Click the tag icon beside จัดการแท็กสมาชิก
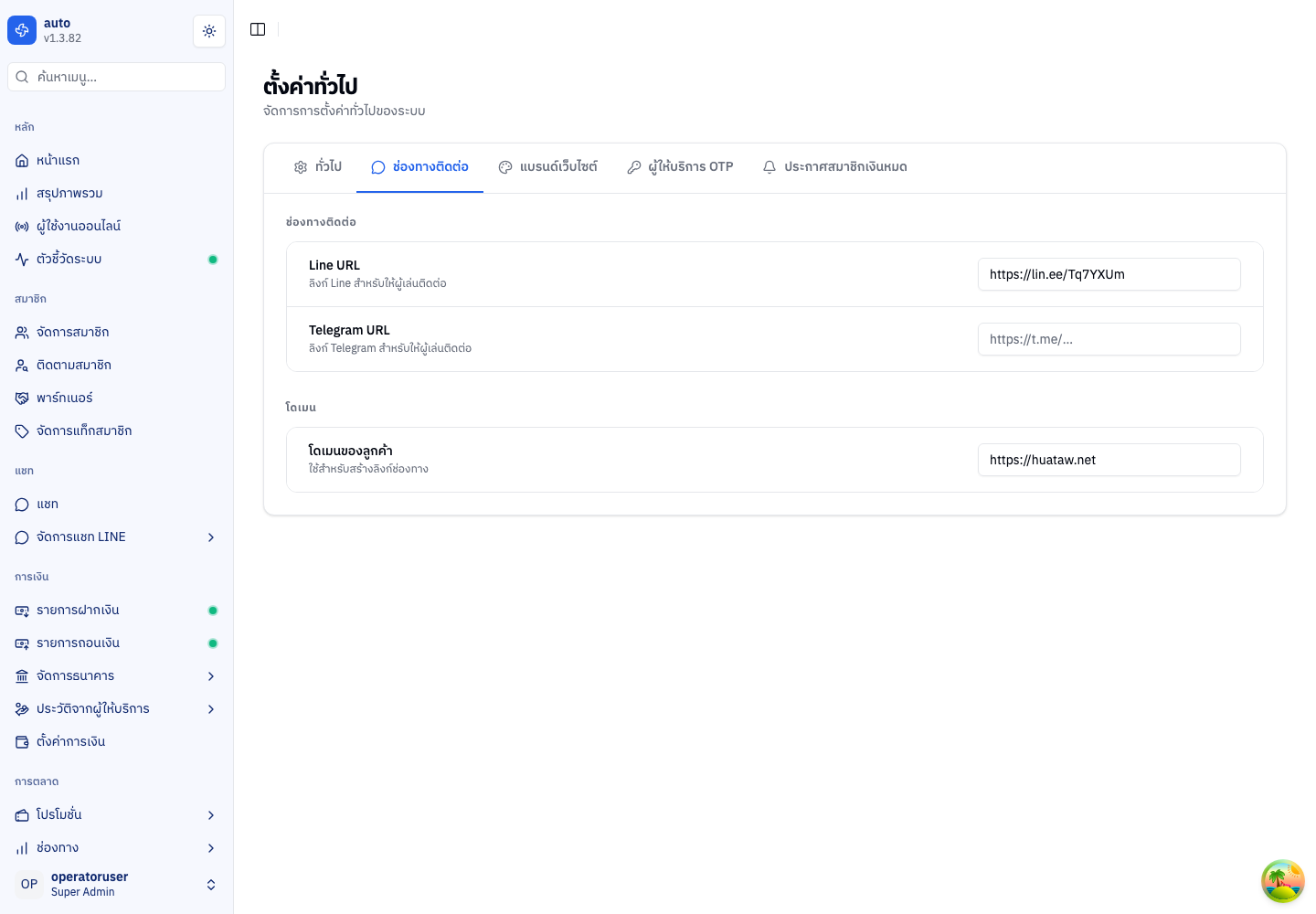This screenshot has width=1316, height=914. coord(22,431)
